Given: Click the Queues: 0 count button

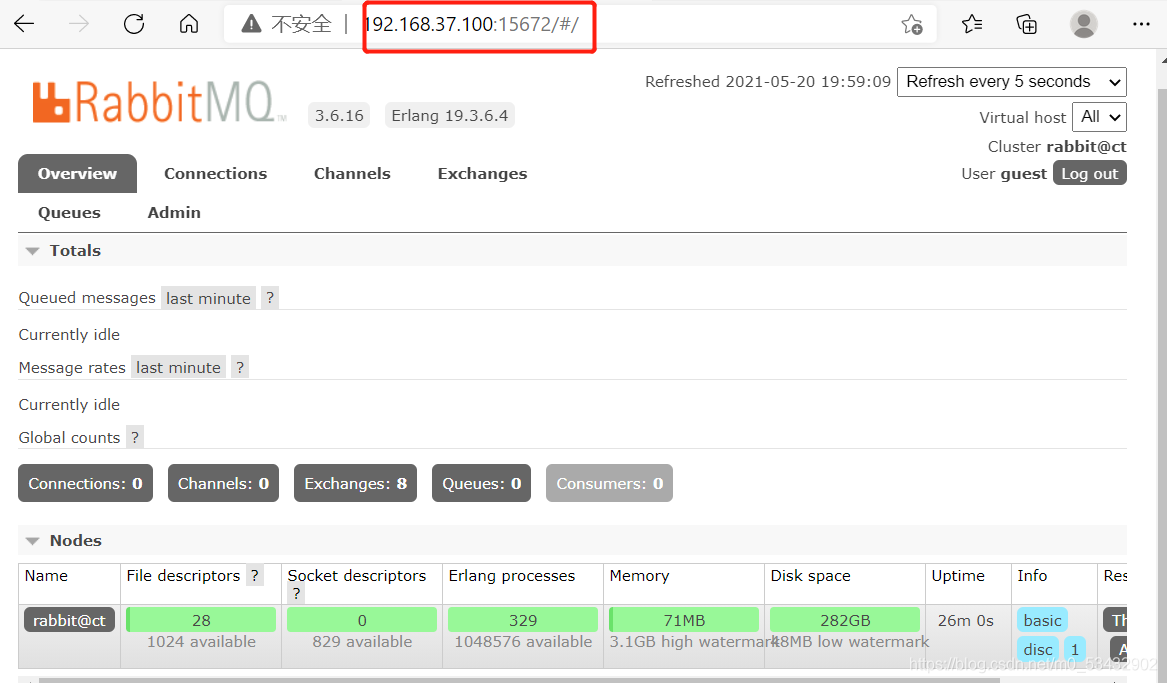Looking at the screenshot, I should (x=482, y=484).
